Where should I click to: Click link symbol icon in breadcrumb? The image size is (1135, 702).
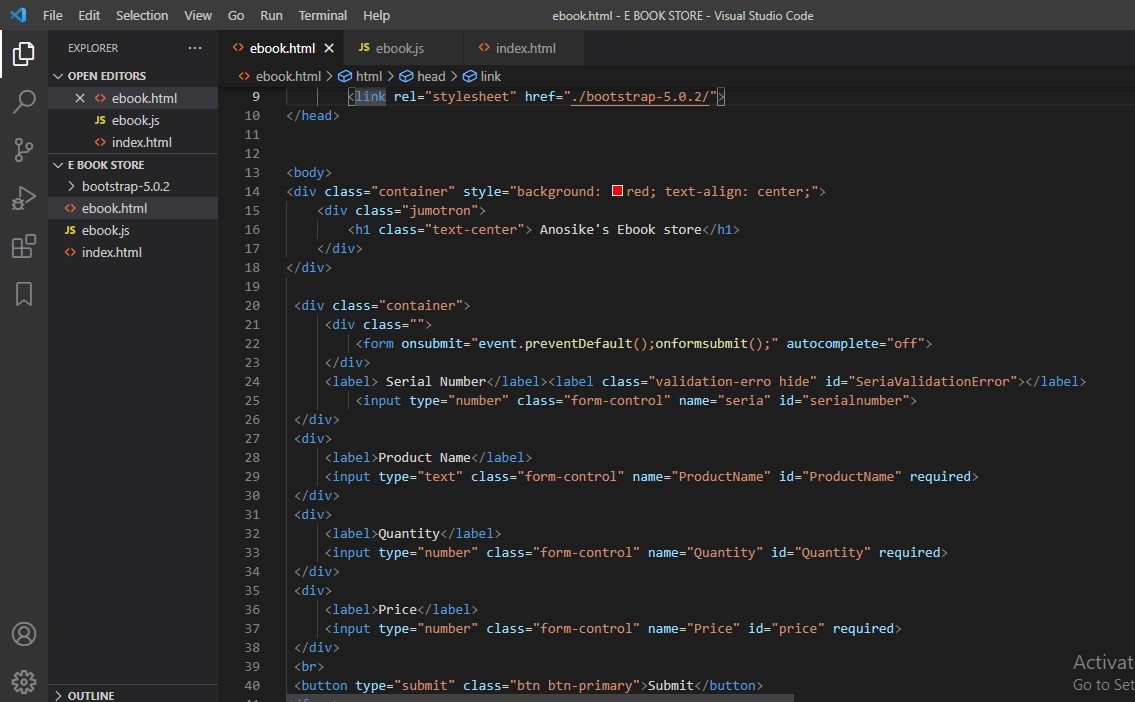click(x=469, y=76)
